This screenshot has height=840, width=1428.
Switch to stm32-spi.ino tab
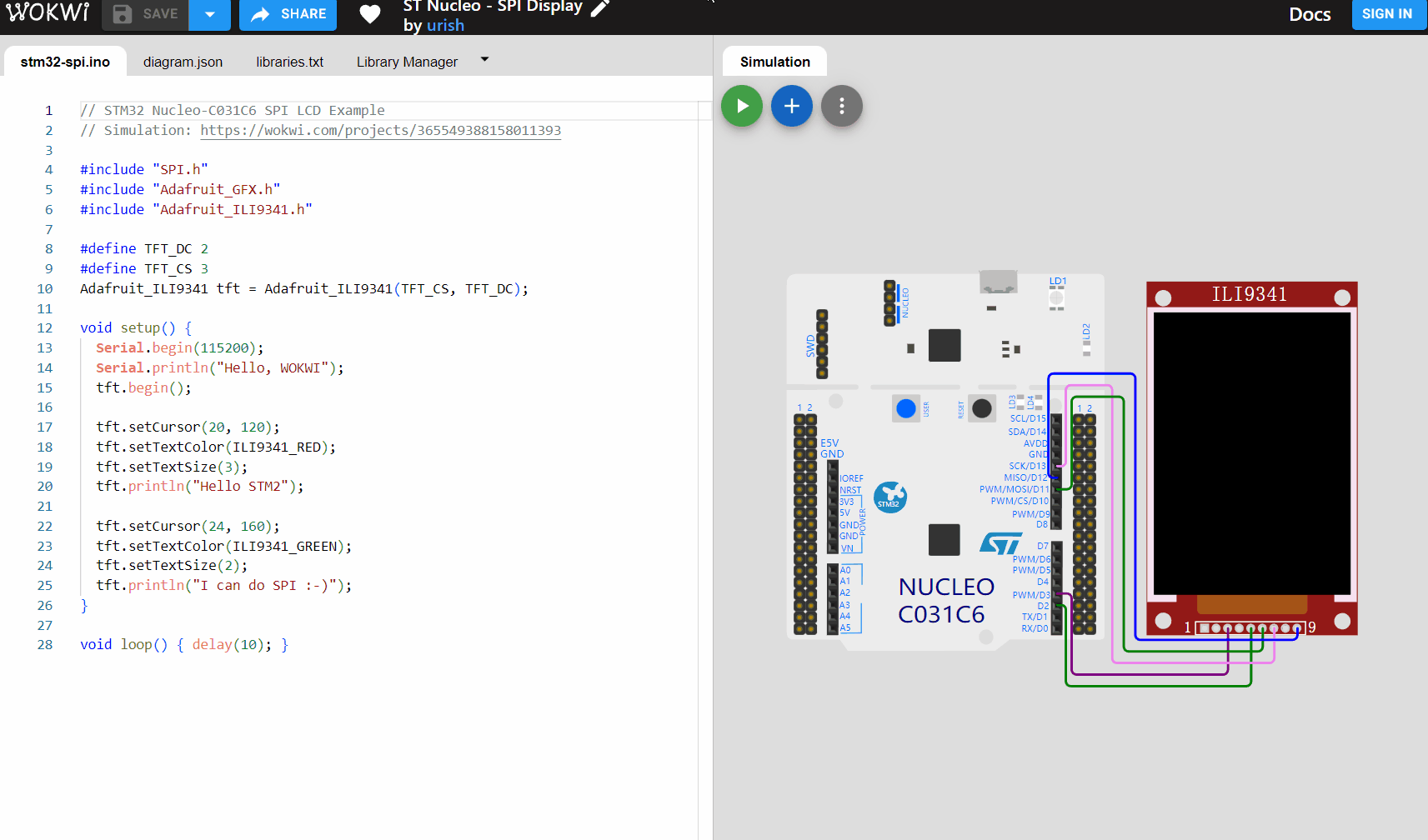click(x=65, y=62)
